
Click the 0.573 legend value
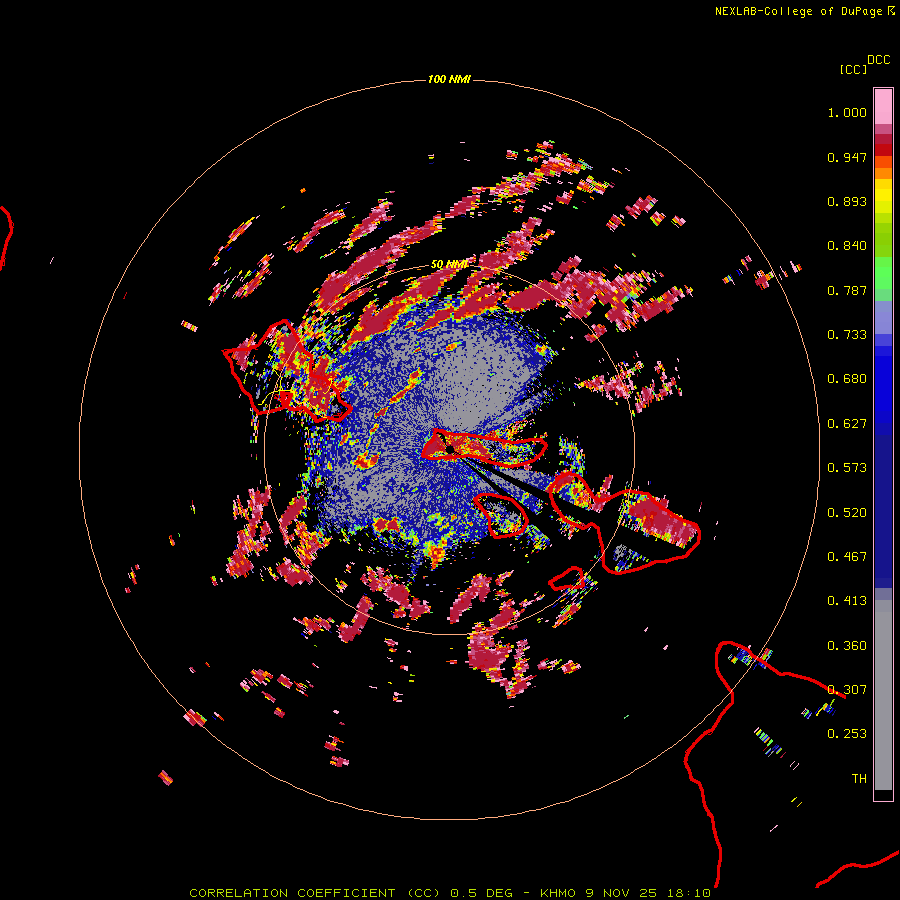[847, 468]
